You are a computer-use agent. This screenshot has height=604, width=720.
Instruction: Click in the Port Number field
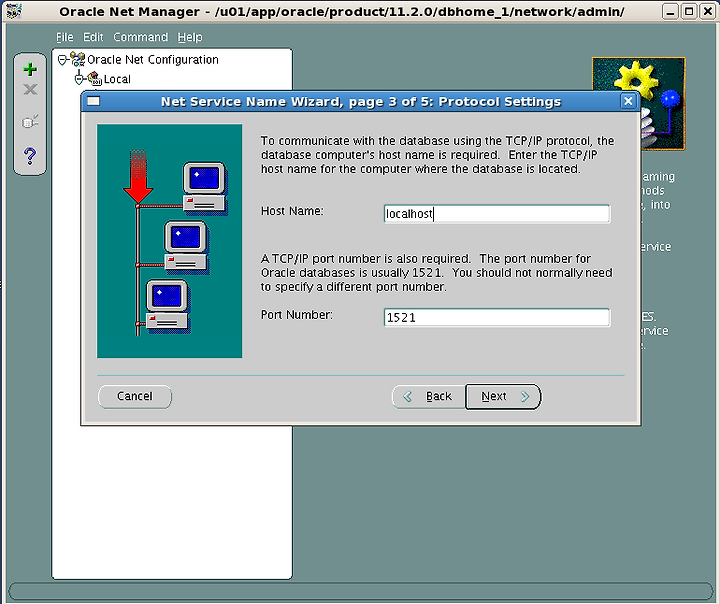pos(497,317)
